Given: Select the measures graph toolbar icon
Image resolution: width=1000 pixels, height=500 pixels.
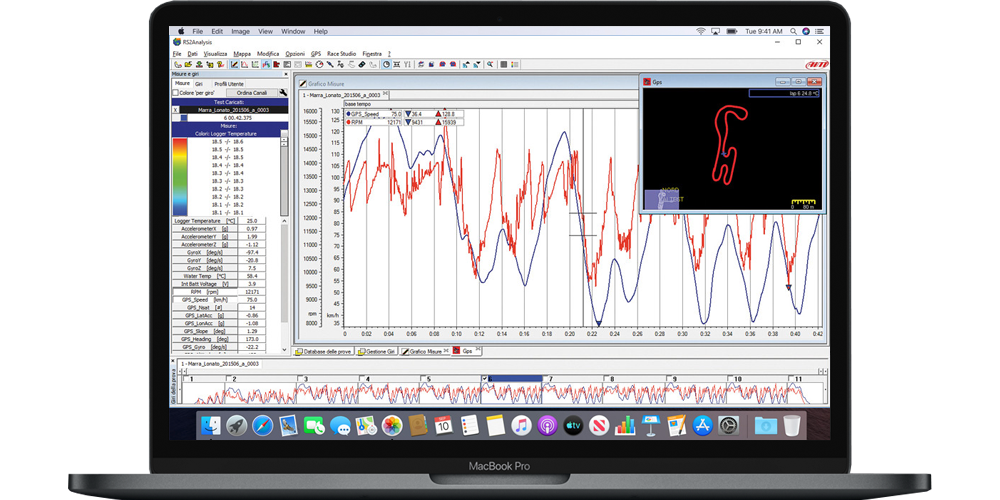Looking at the screenshot, I should coord(233,64).
